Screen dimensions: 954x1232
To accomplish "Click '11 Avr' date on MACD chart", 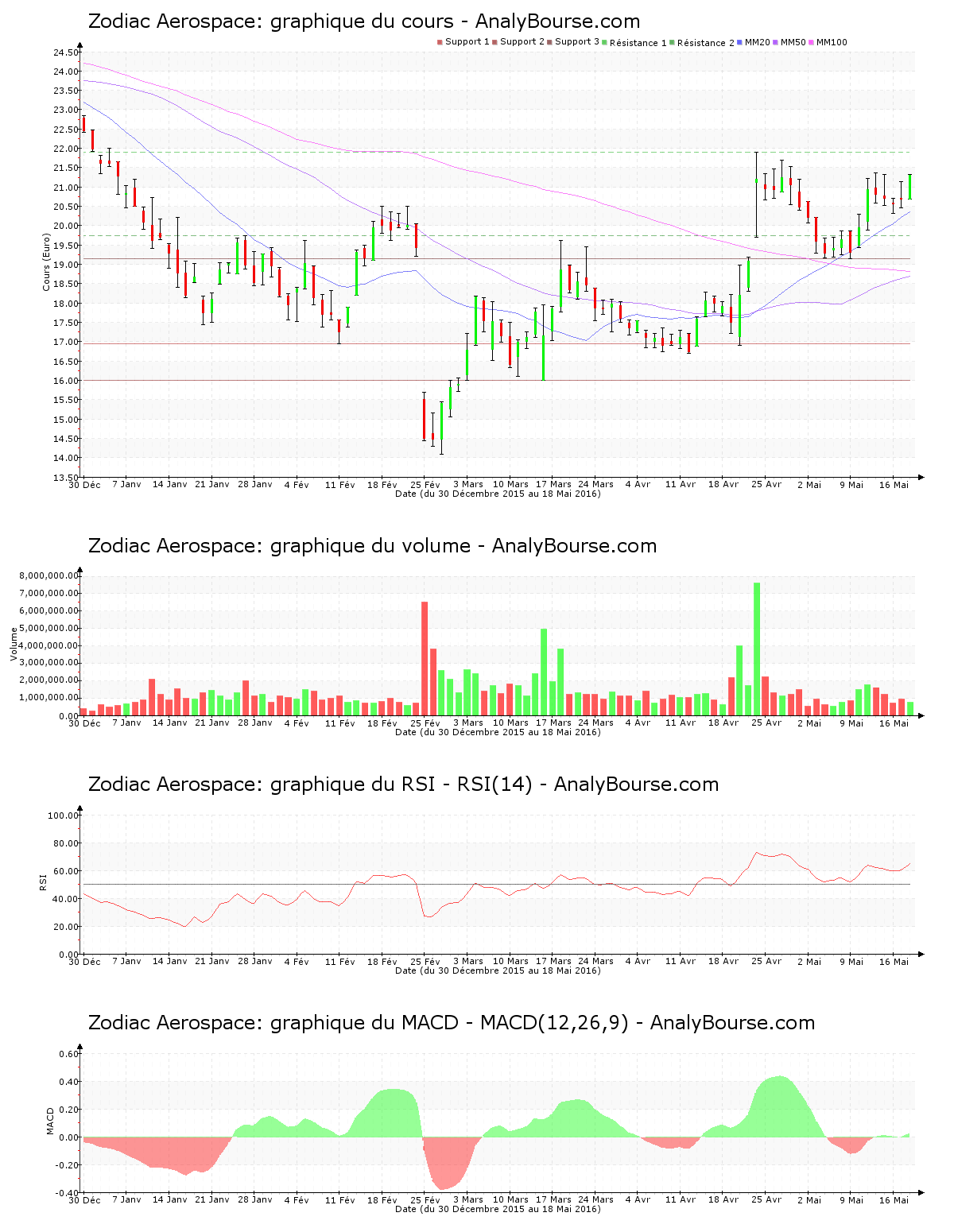I will click(681, 1199).
